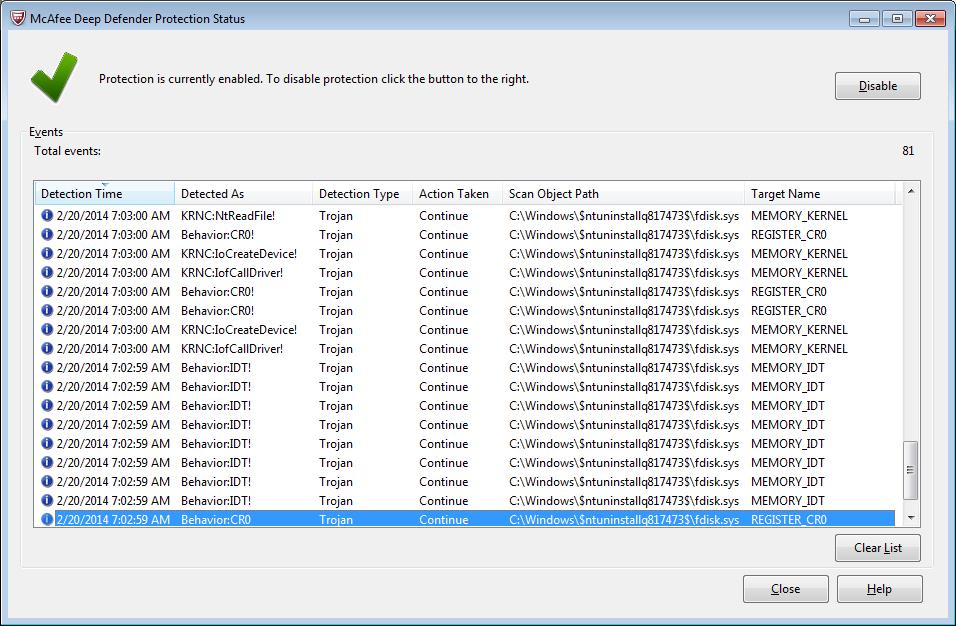
Task: Click info icon of the KRNC:NtReadFile! event
Action: tap(47, 216)
